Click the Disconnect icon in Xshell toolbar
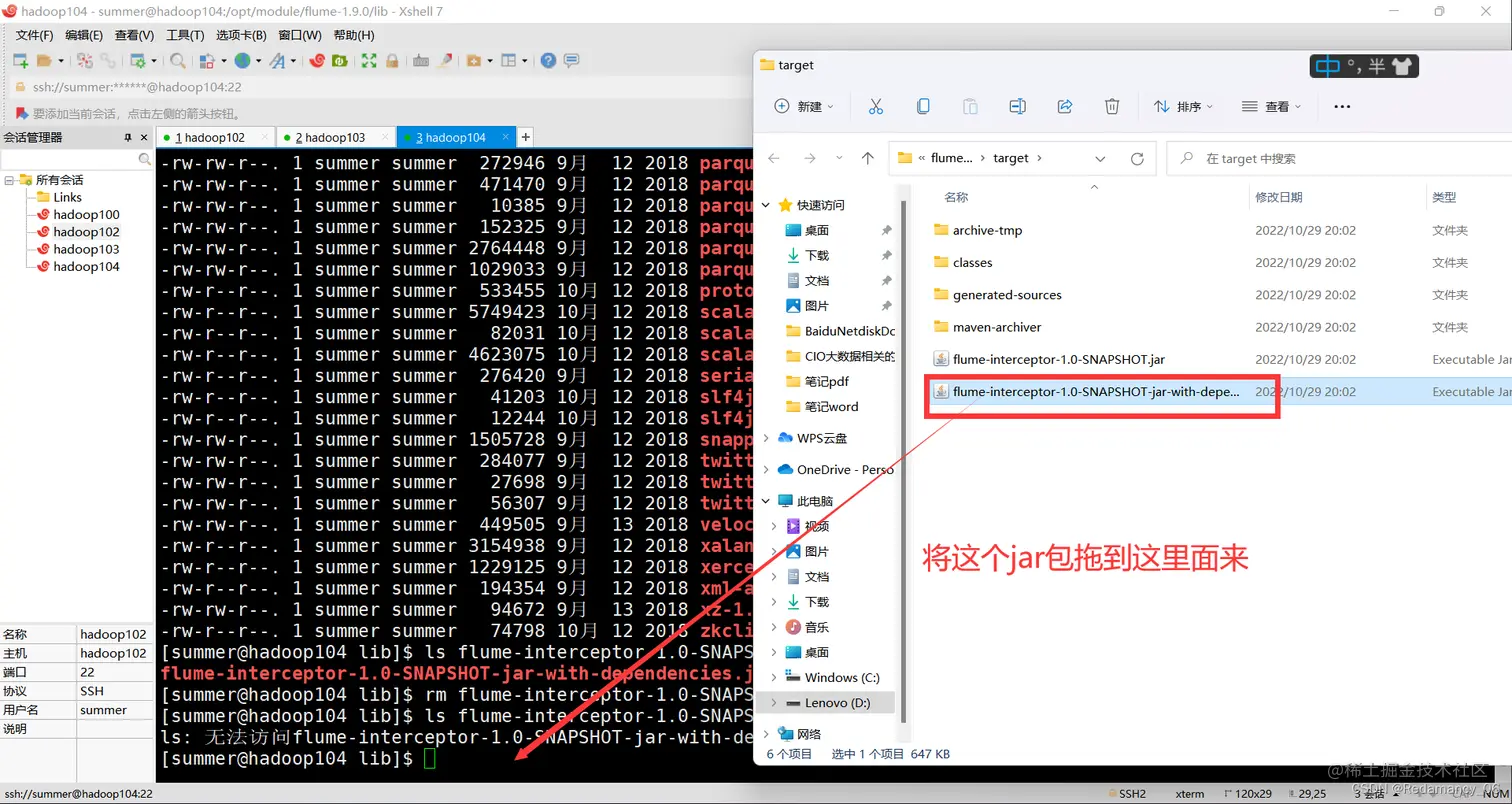 [x=85, y=61]
